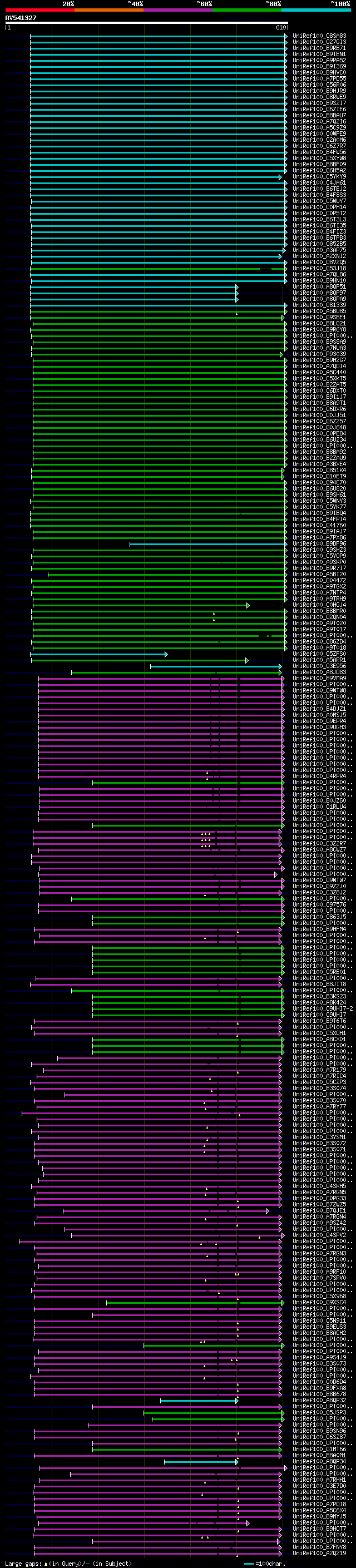The height and width of the screenshot is (1568, 356).
Task: Open the UniRef100_A8QP97 entry
Action: coord(319,293)
